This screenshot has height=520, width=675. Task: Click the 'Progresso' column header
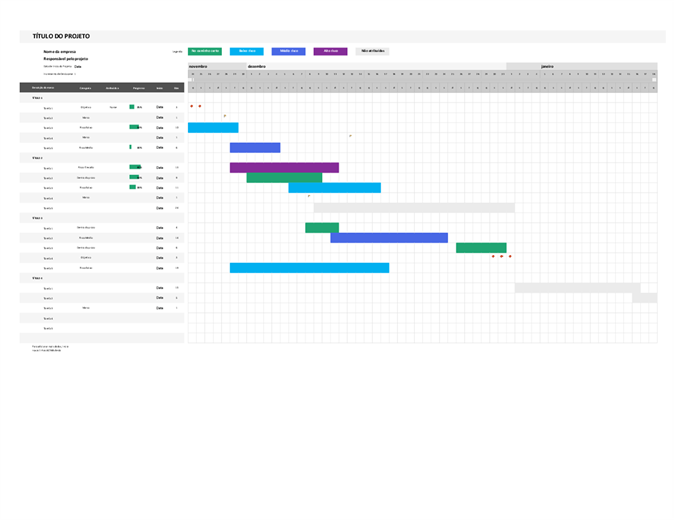click(x=139, y=88)
